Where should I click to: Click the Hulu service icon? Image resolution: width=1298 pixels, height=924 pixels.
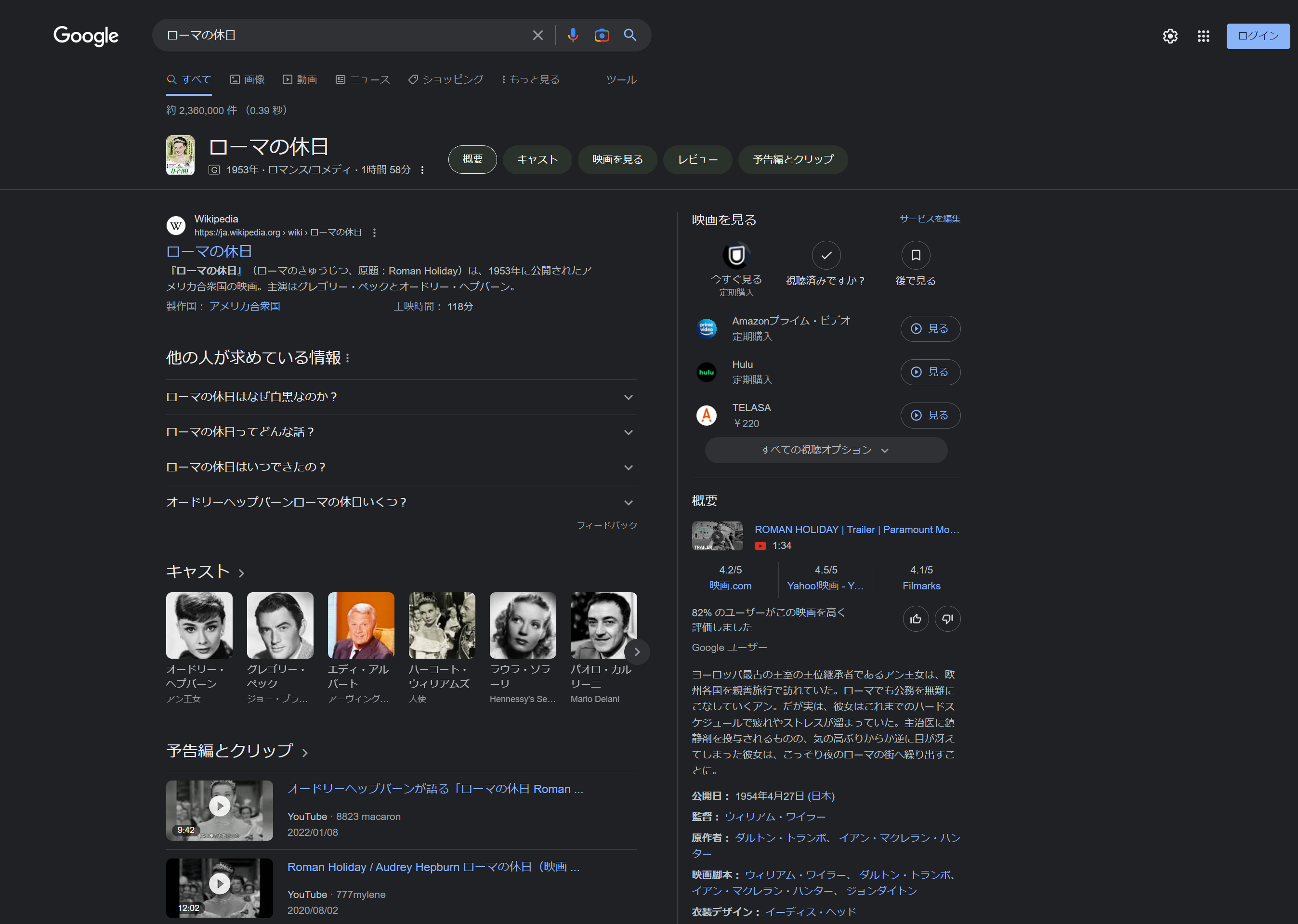click(707, 372)
